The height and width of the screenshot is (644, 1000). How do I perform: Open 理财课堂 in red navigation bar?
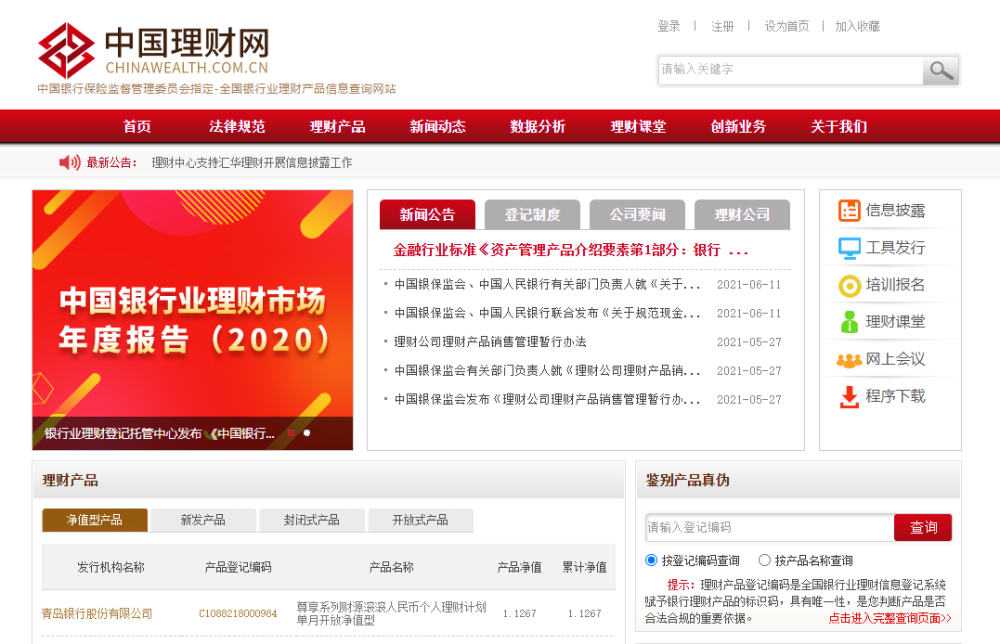[x=638, y=126]
